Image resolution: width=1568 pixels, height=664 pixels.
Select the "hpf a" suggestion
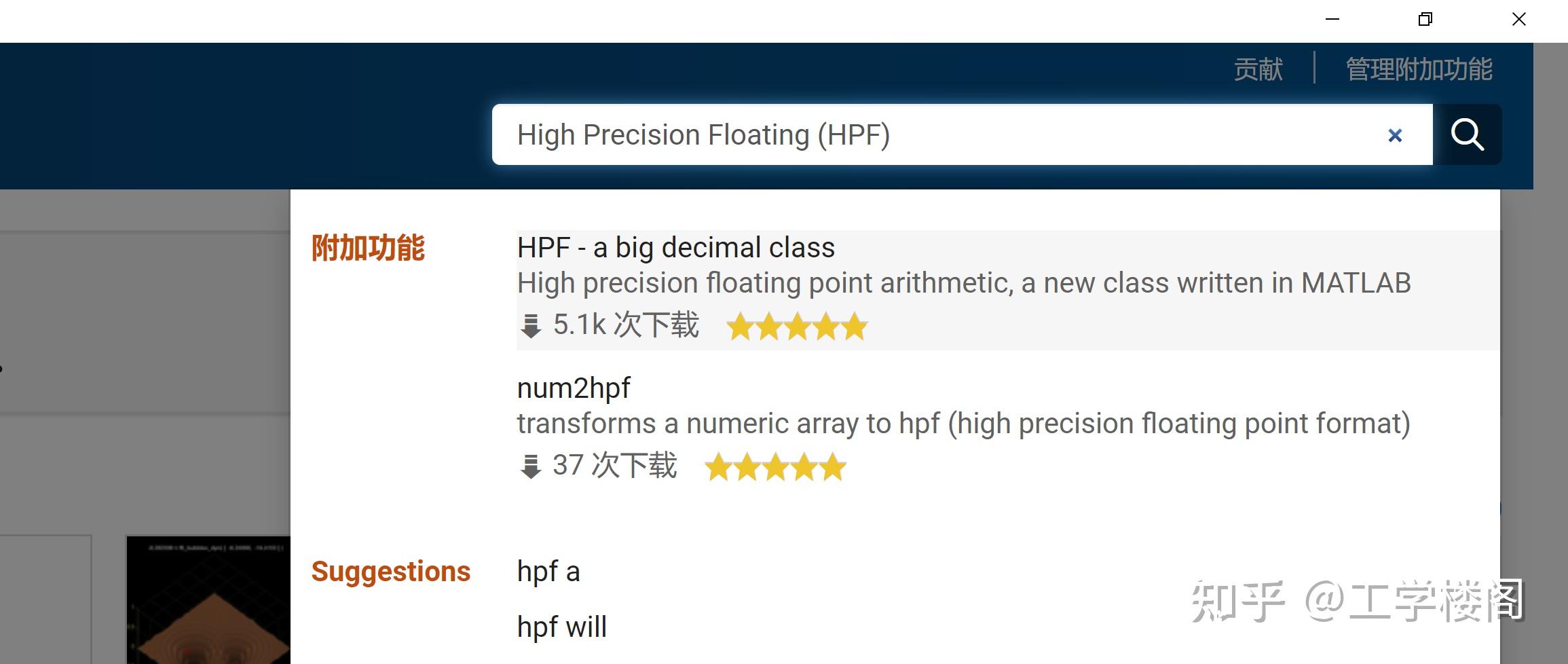(x=548, y=572)
